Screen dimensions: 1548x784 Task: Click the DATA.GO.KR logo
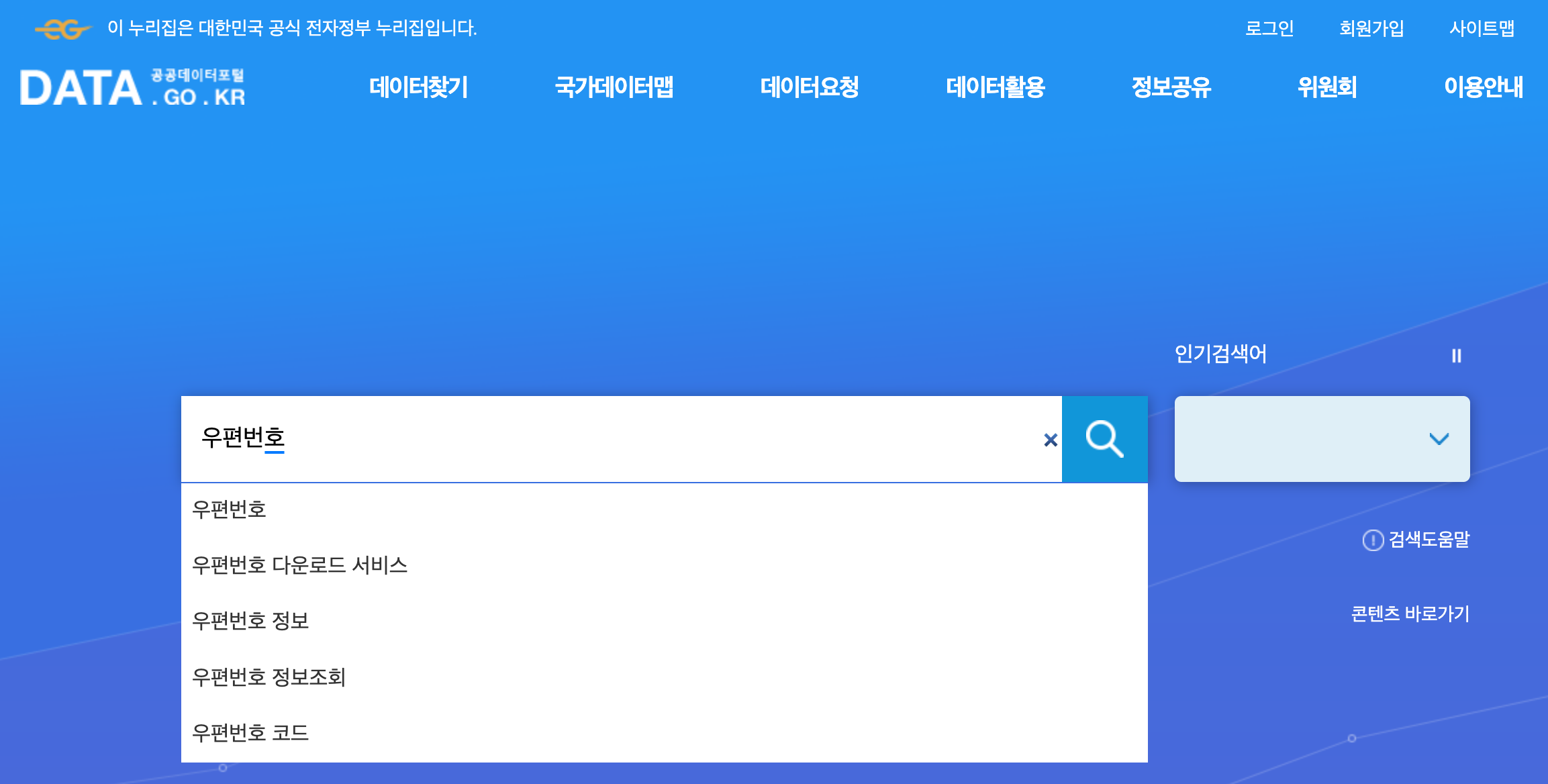point(132,88)
